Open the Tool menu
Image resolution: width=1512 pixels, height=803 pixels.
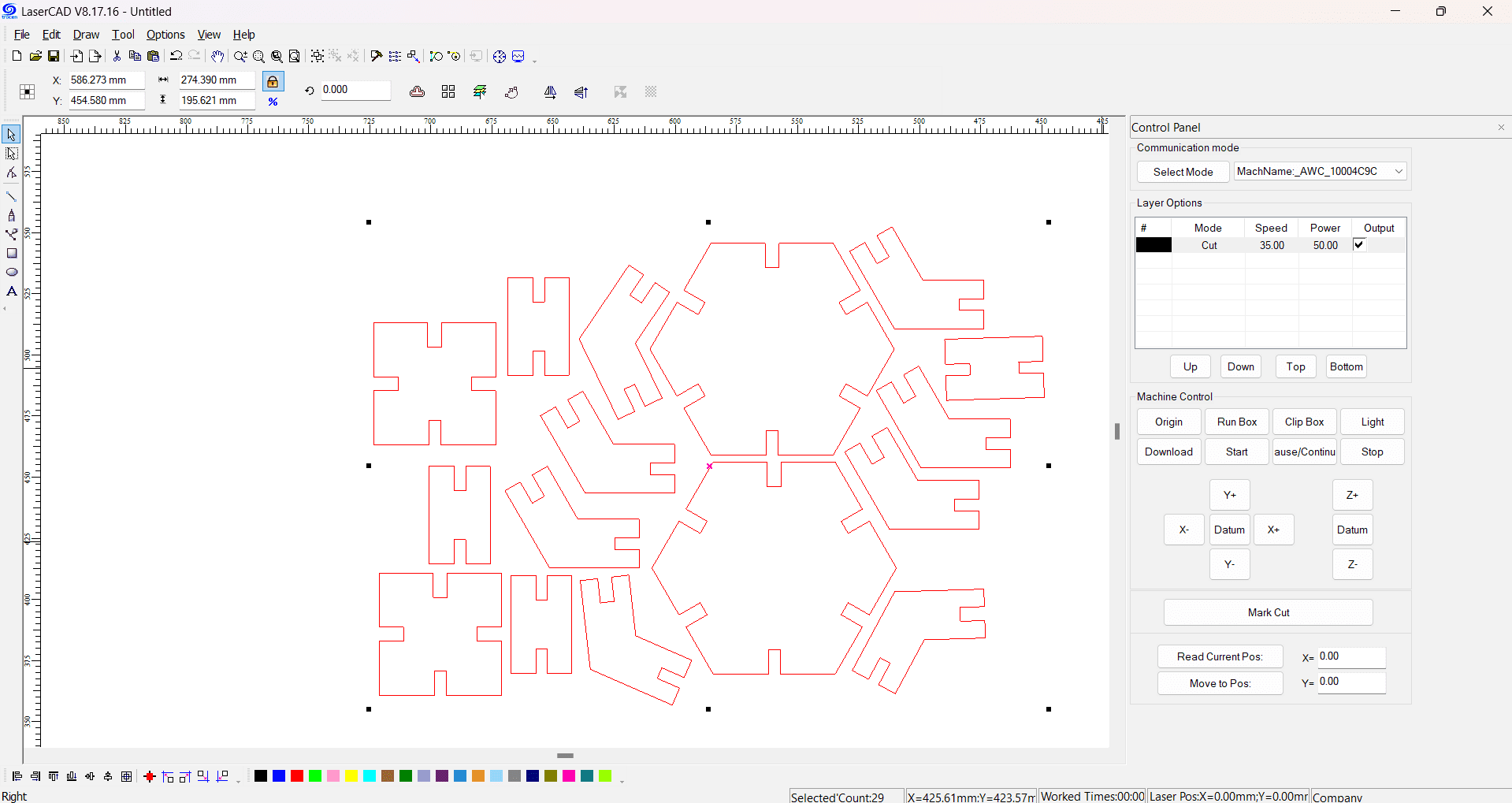[x=123, y=35]
